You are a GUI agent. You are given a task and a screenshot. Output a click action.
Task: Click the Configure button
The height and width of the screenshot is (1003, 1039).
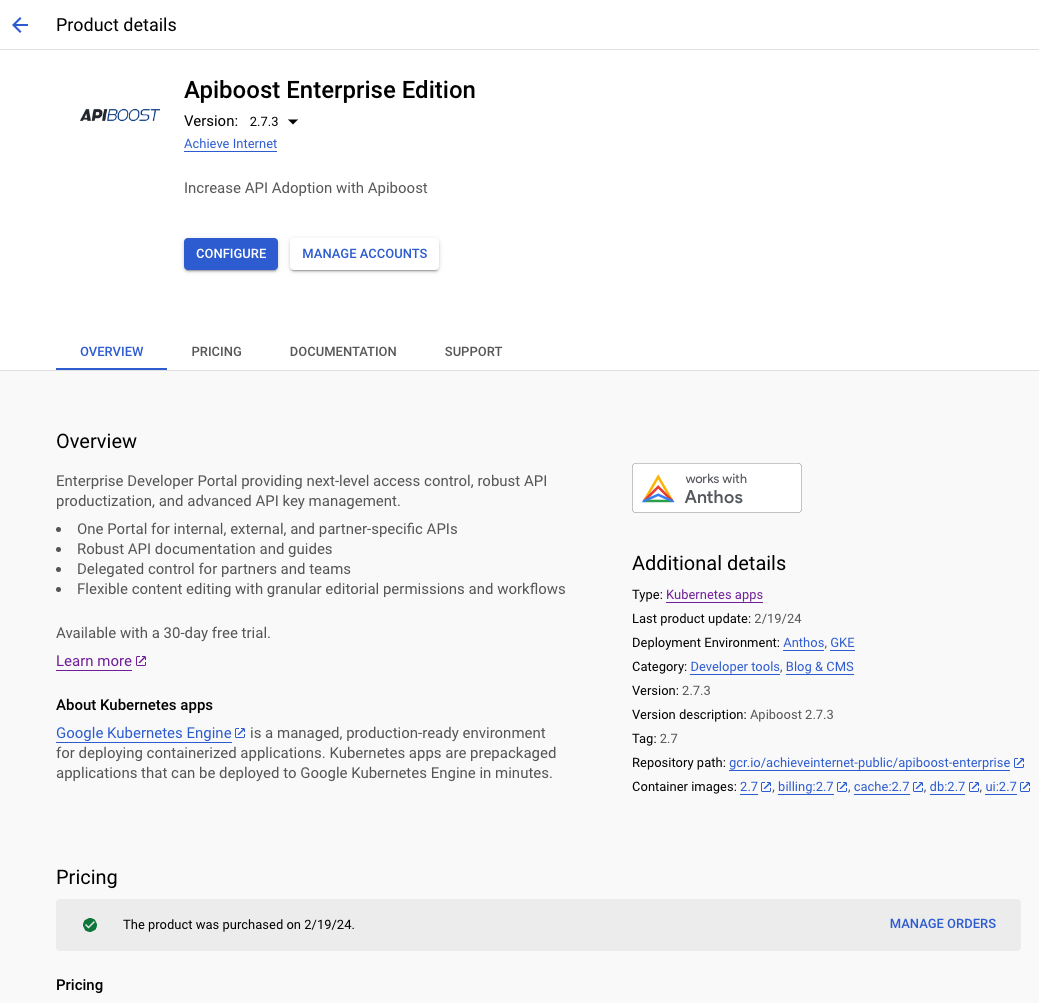tap(231, 254)
